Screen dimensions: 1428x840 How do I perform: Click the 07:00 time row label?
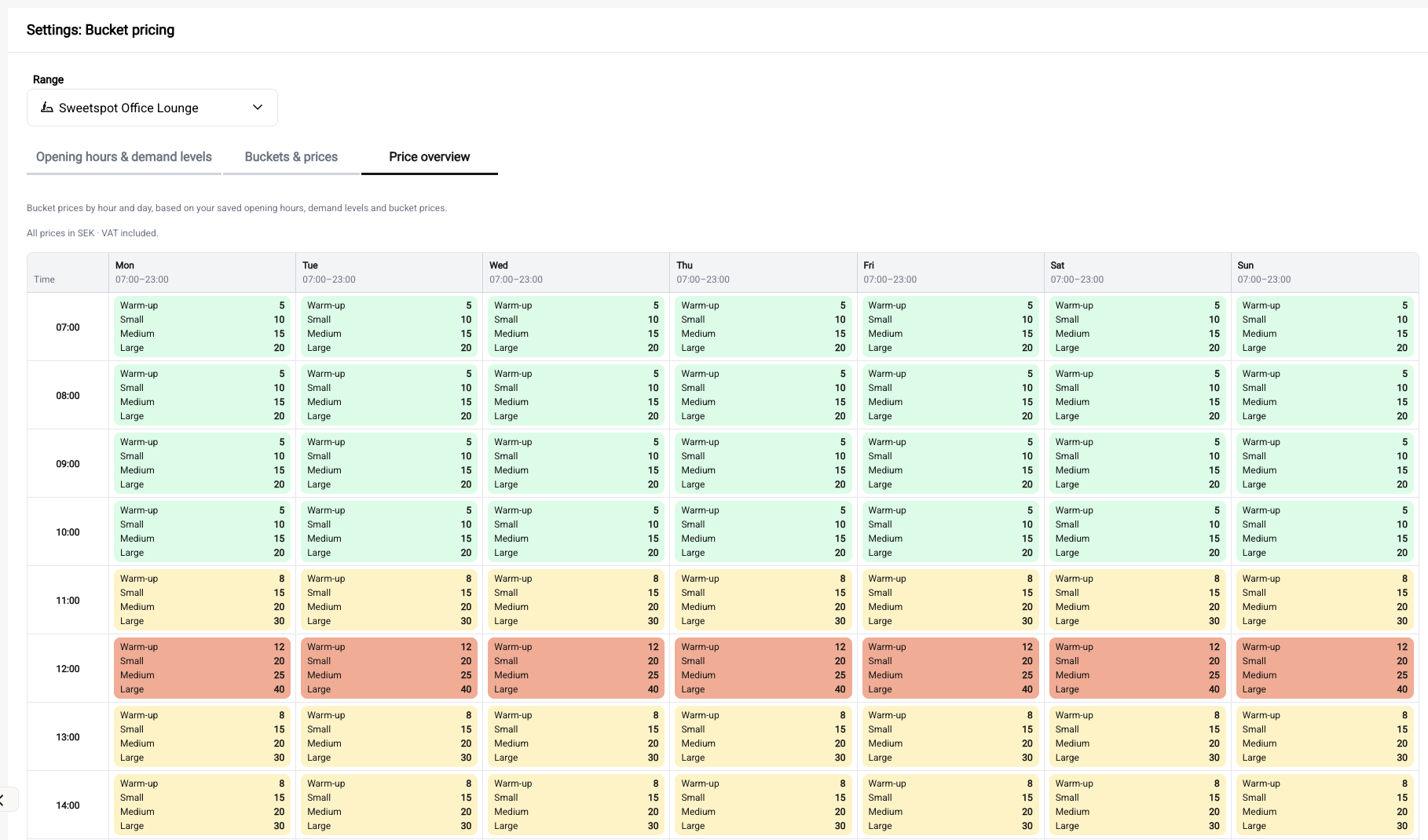[x=68, y=327]
